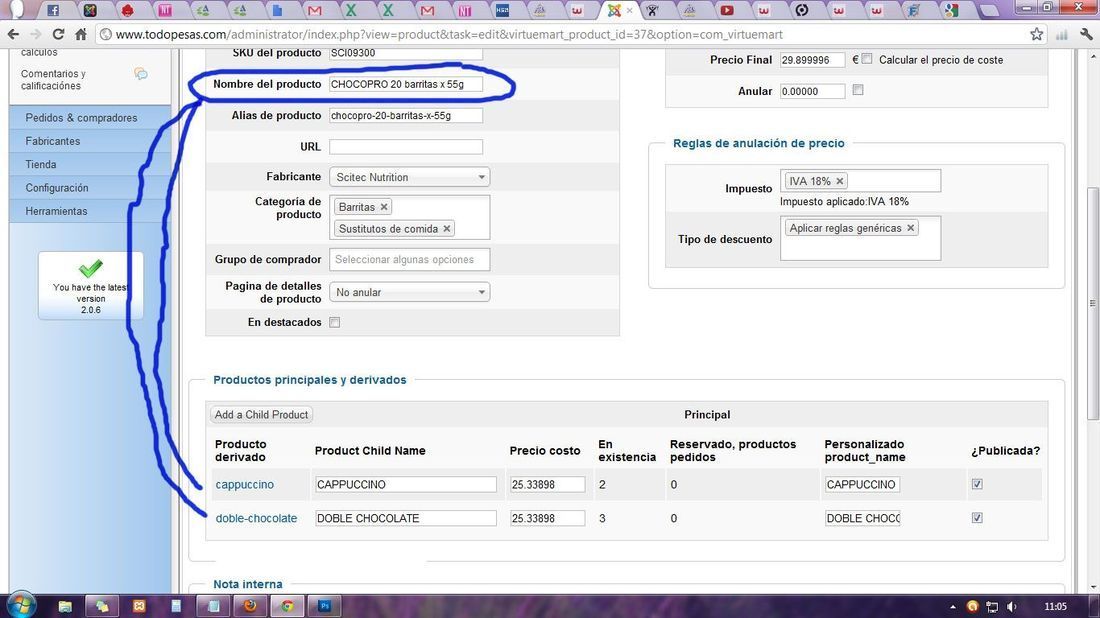Open Comentarios y calificaciones sidebar link
This screenshot has height=618, width=1100.
coord(53,80)
